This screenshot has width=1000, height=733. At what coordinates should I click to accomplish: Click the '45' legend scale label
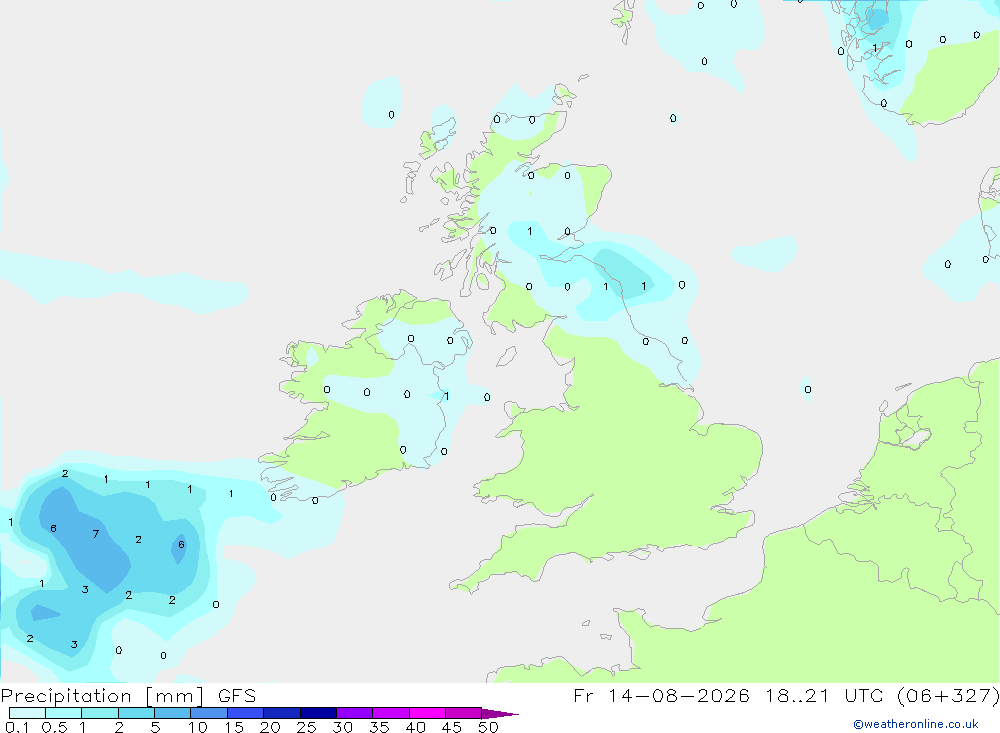click(x=452, y=727)
